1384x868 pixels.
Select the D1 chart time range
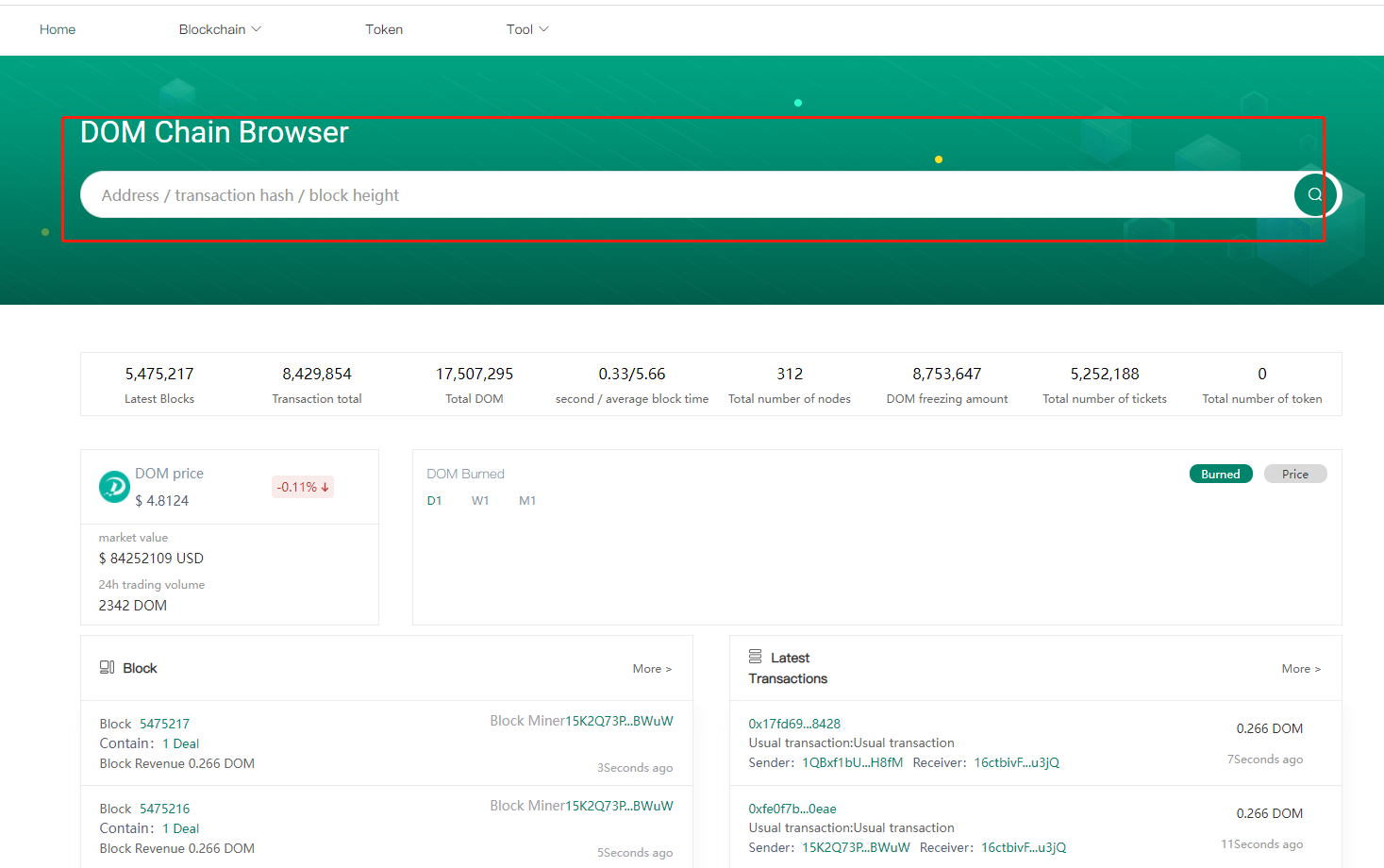click(434, 501)
